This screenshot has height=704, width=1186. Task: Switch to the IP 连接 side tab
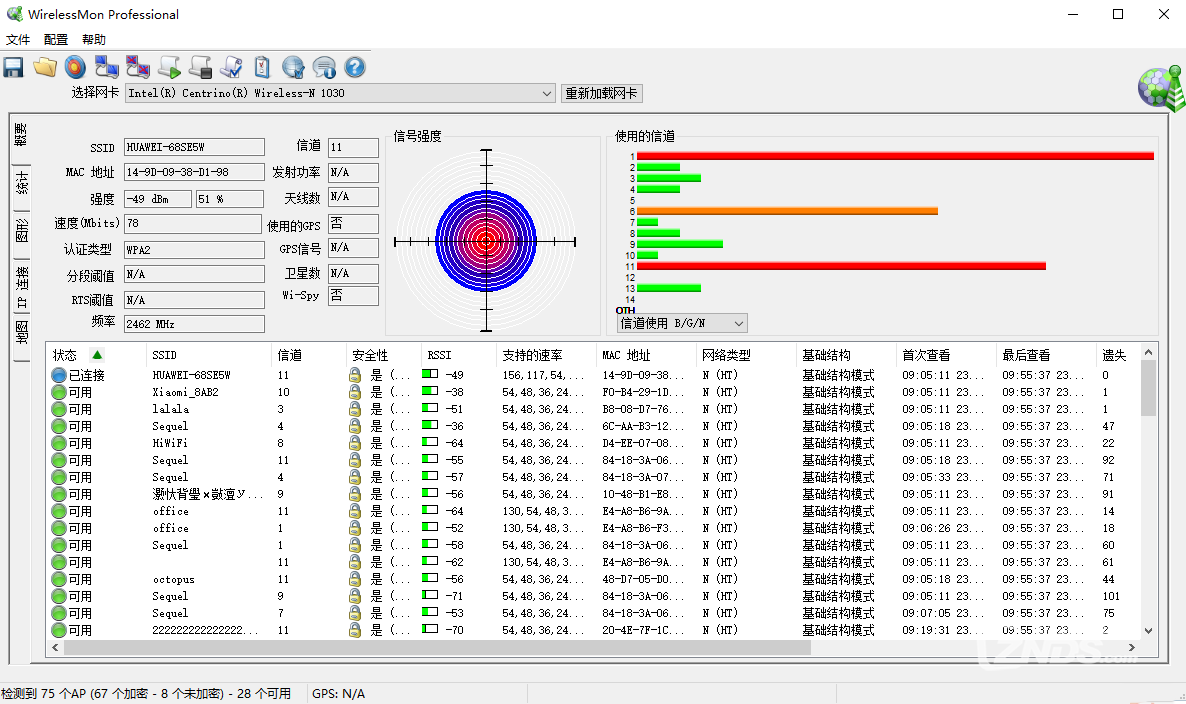pos(21,288)
